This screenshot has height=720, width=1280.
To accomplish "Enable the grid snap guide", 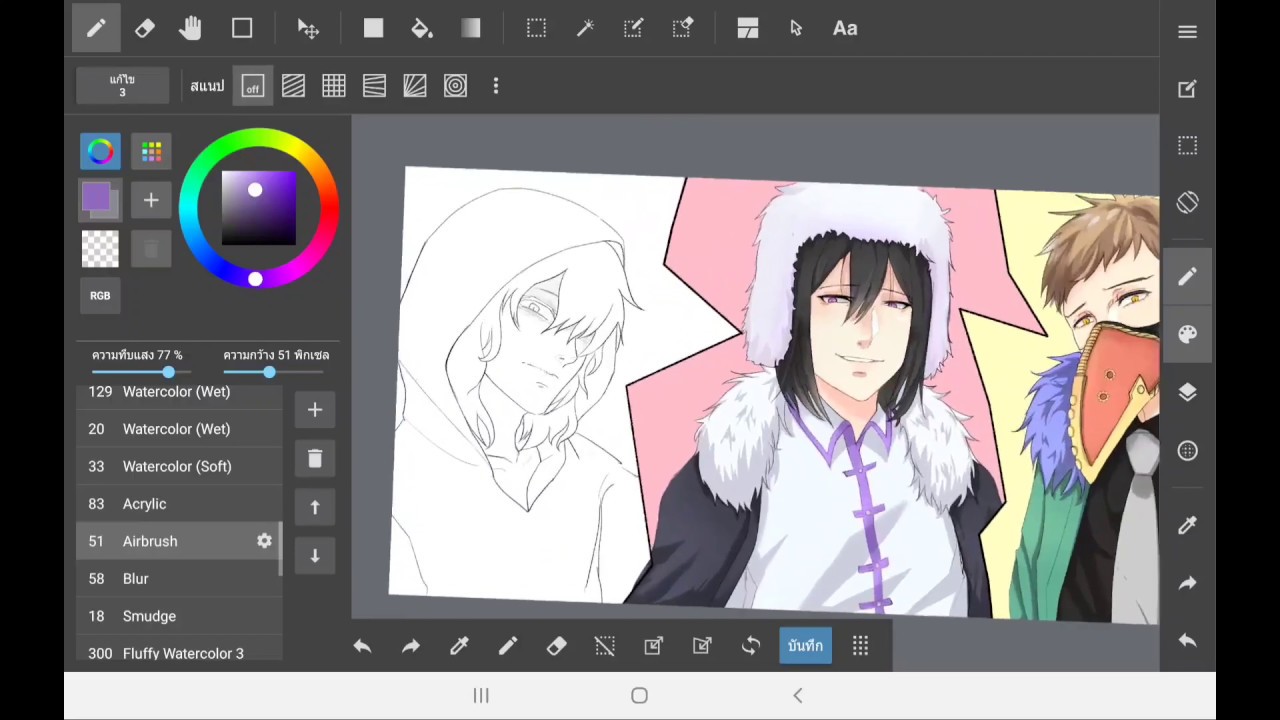I will [334, 86].
